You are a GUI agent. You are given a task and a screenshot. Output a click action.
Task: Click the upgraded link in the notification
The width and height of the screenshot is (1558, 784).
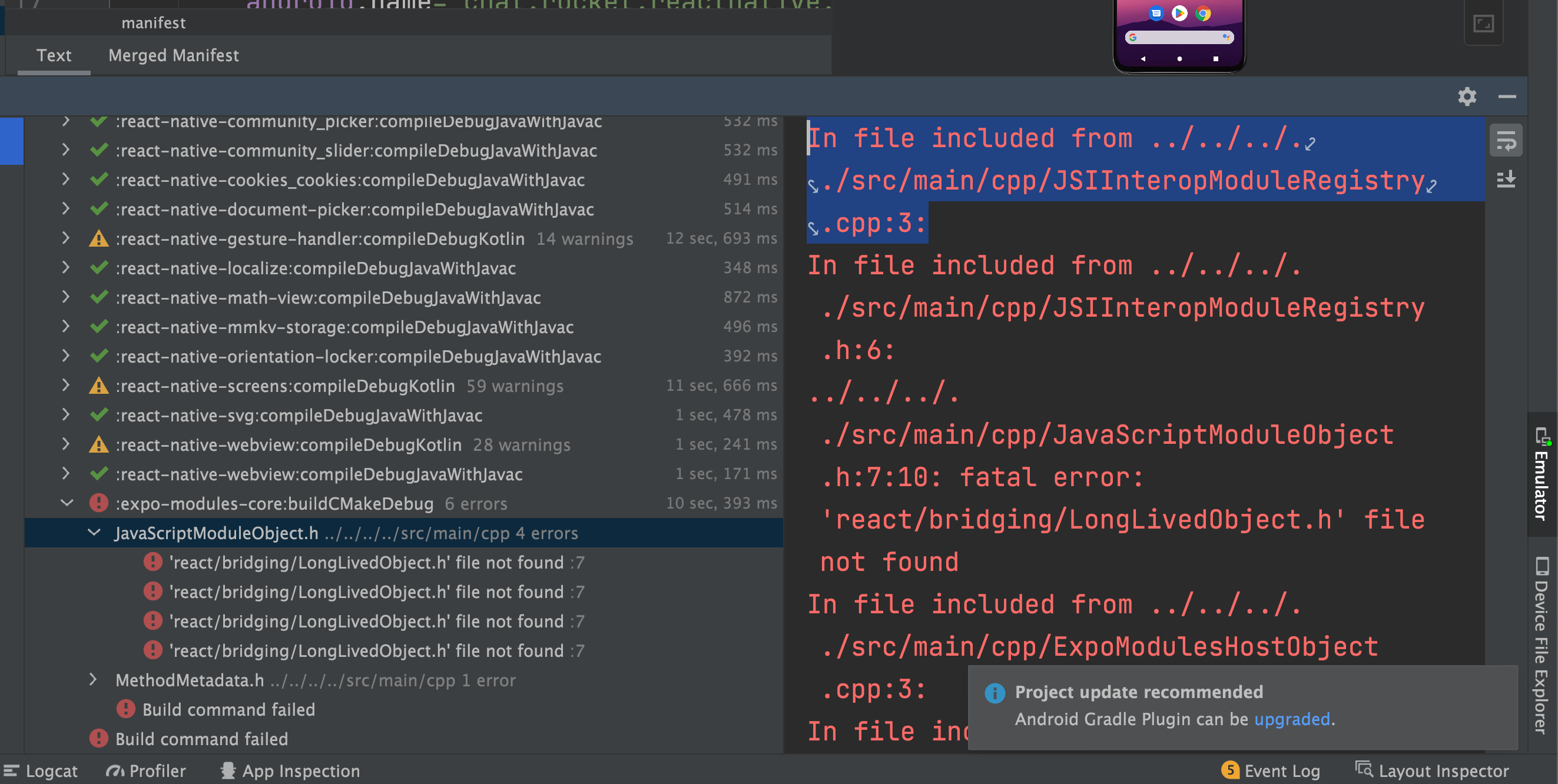pyautogui.click(x=1292, y=719)
